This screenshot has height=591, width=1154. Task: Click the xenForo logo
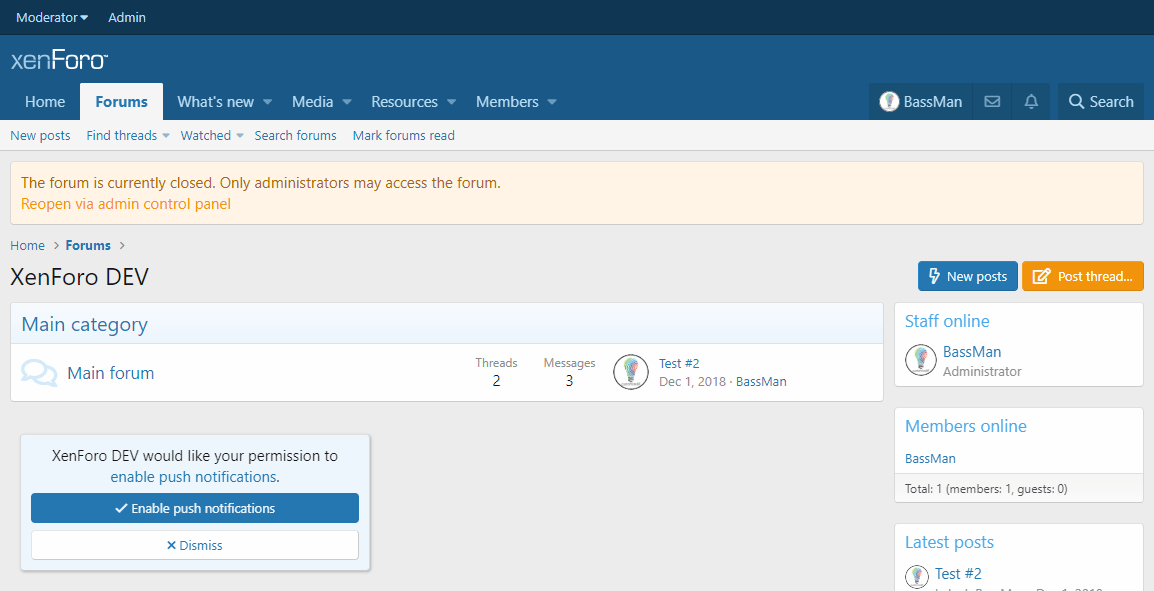pyautogui.click(x=59, y=60)
